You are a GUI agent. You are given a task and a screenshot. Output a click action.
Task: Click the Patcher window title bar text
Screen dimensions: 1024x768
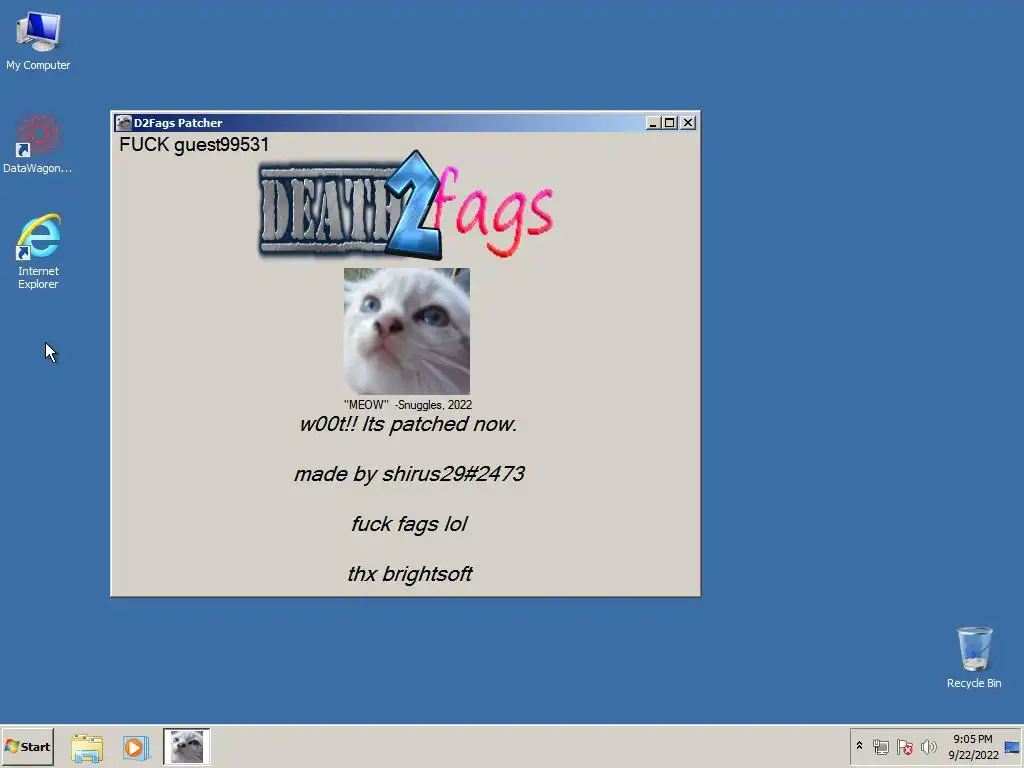pyautogui.click(x=178, y=123)
